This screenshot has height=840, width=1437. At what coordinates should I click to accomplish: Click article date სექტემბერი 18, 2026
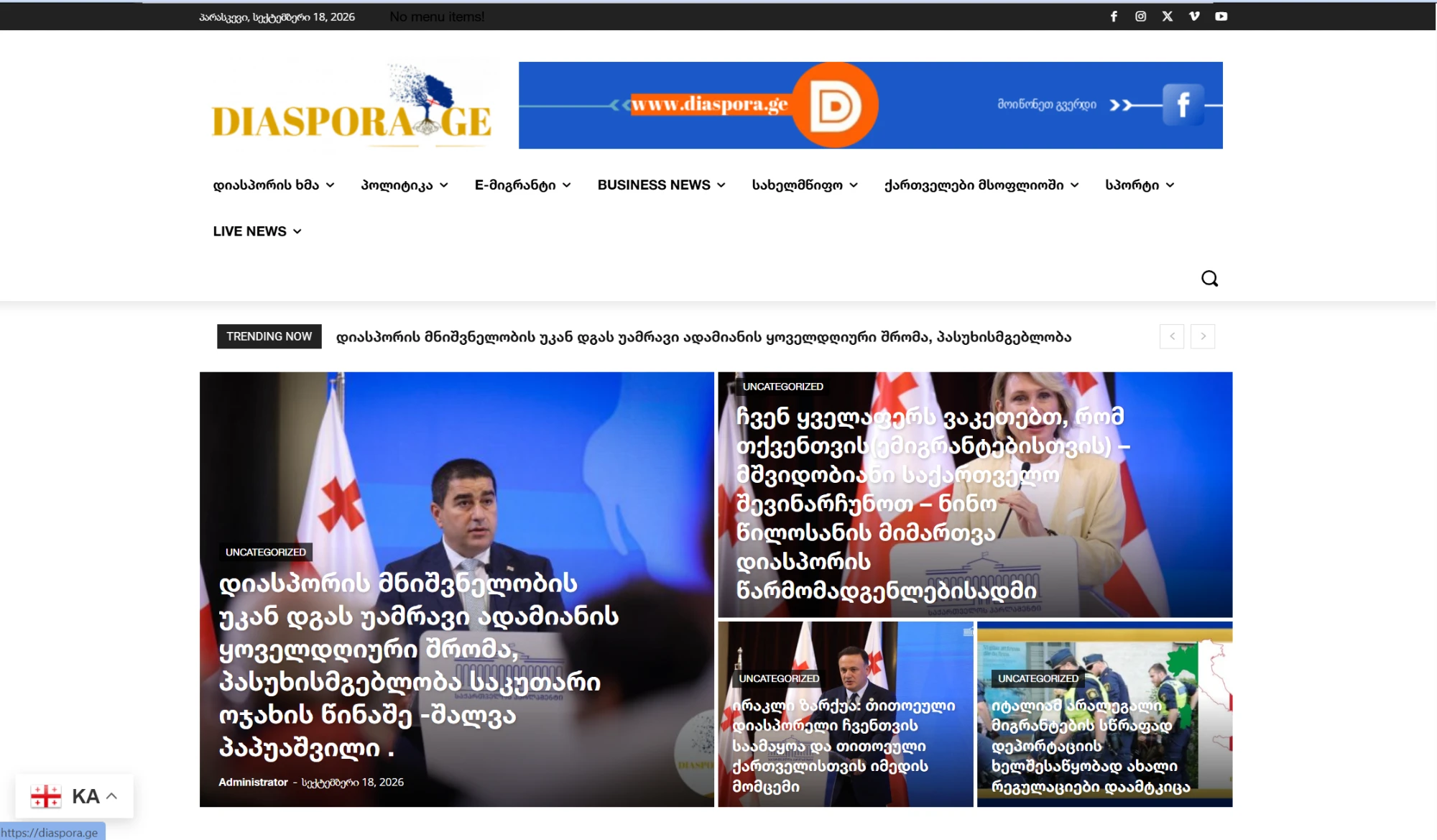(353, 782)
